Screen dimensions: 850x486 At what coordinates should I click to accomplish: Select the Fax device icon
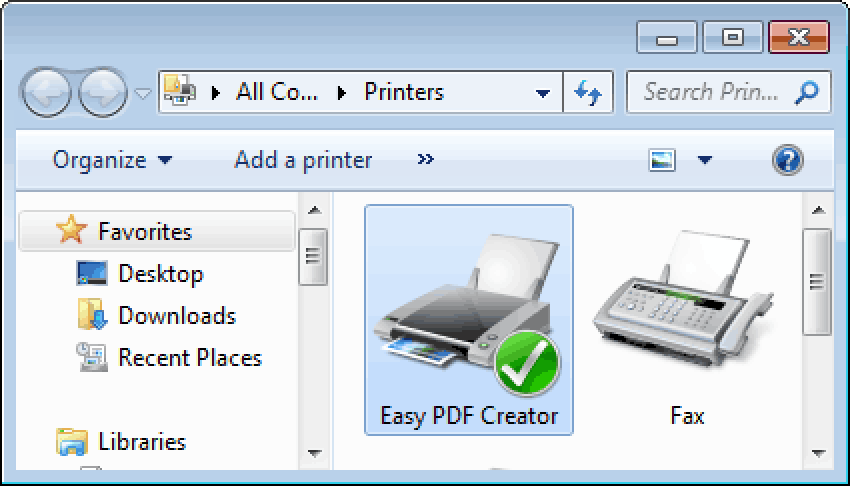(x=683, y=301)
